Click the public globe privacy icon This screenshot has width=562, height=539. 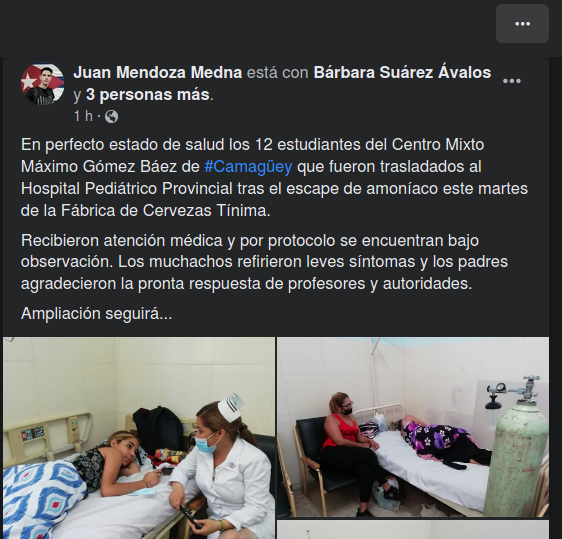point(111,116)
